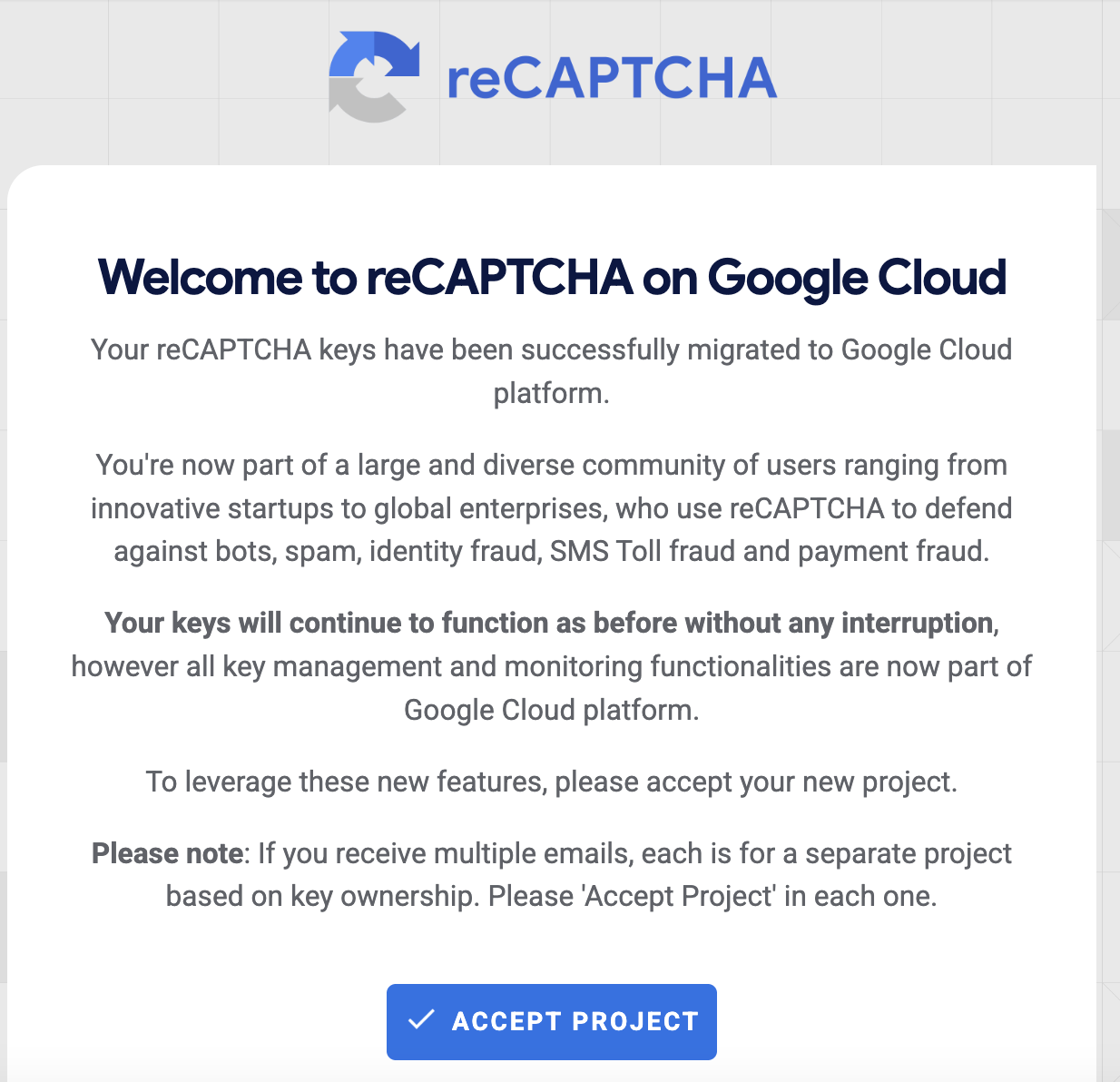Click the quoted 'Accept Project' text in the note

tap(681, 897)
